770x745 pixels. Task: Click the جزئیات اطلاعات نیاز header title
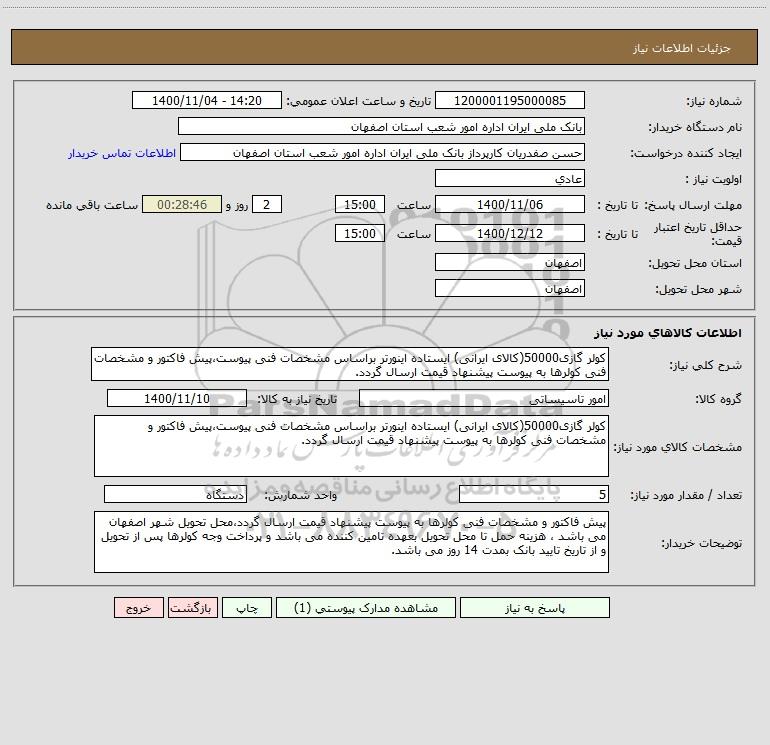point(682,48)
